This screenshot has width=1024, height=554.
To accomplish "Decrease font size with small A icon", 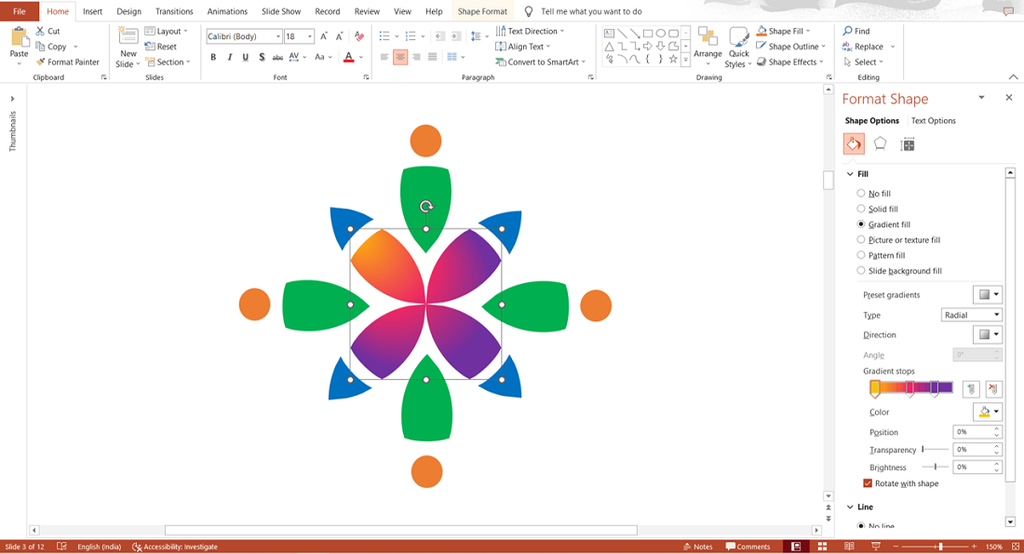I will (340, 37).
